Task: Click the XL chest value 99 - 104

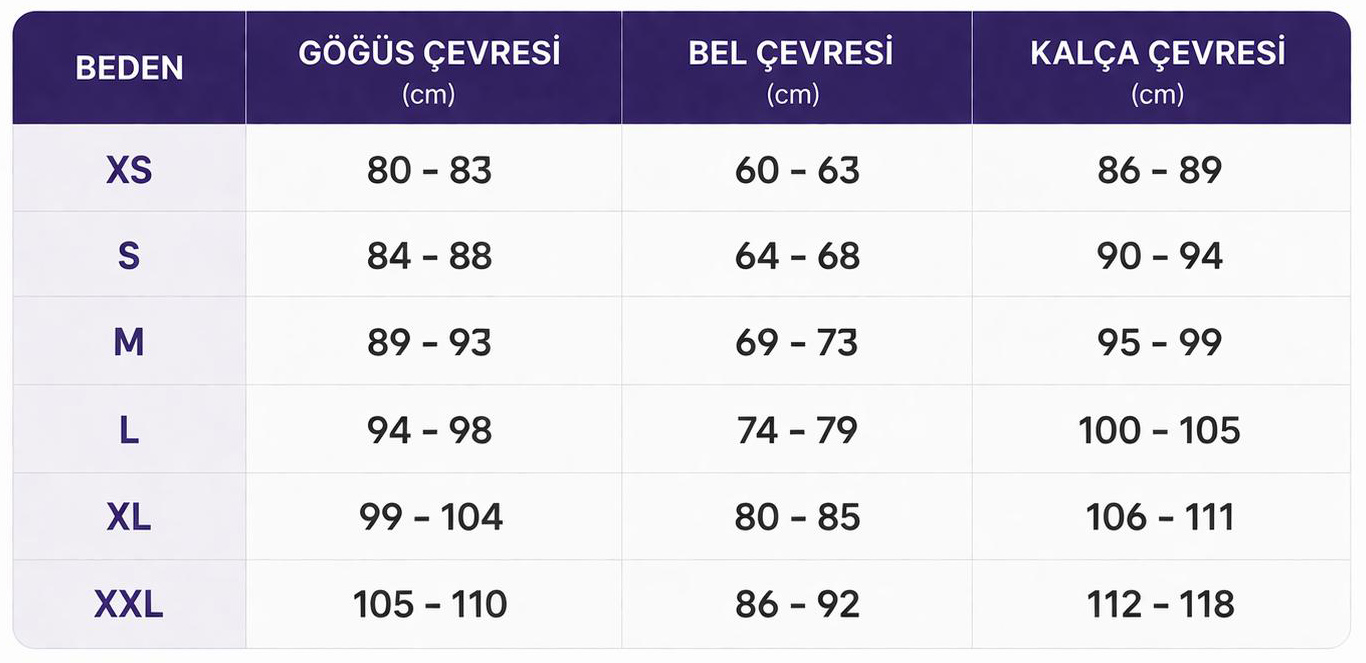Action: coord(431,517)
